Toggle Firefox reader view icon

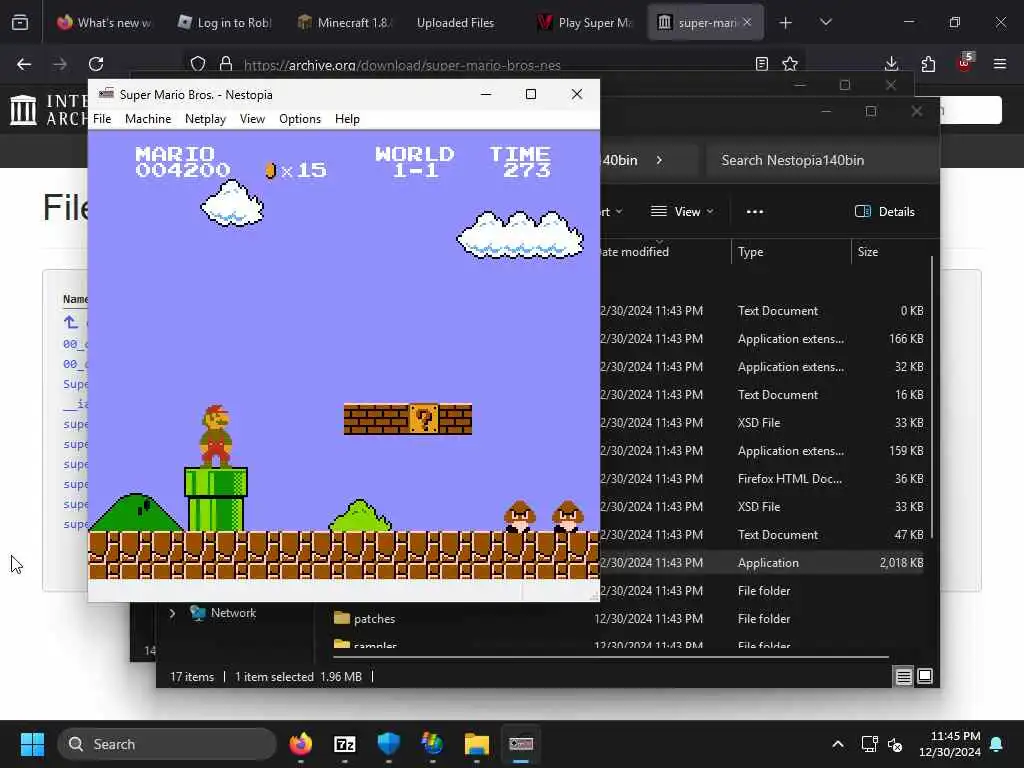pyautogui.click(x=761, y=64)
